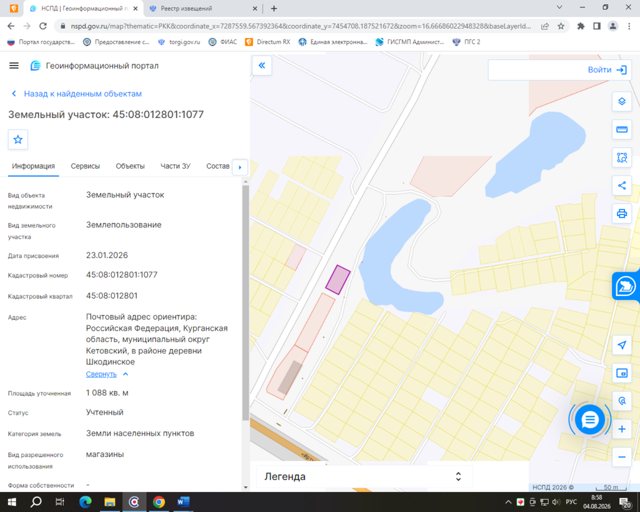Open the torgi.gov.ru bookmark
The width and height of the screenshot is (640, 512).
pyautogui.click(x=179, y=42)
